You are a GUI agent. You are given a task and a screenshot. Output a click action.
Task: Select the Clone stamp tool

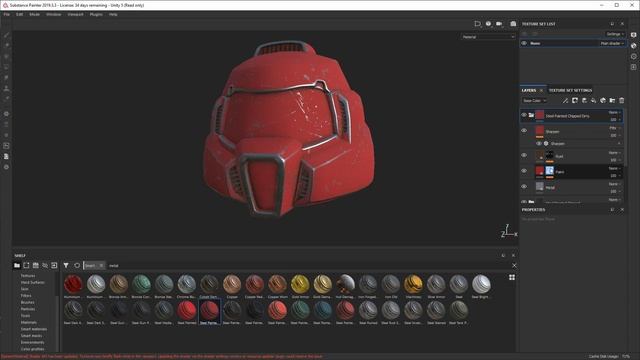pyautogui.click(x=6, y=88)
